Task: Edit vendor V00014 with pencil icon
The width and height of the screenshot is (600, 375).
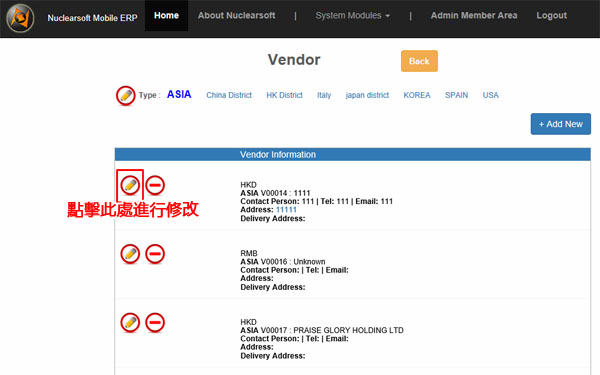Action: click(x=130, y=185)
